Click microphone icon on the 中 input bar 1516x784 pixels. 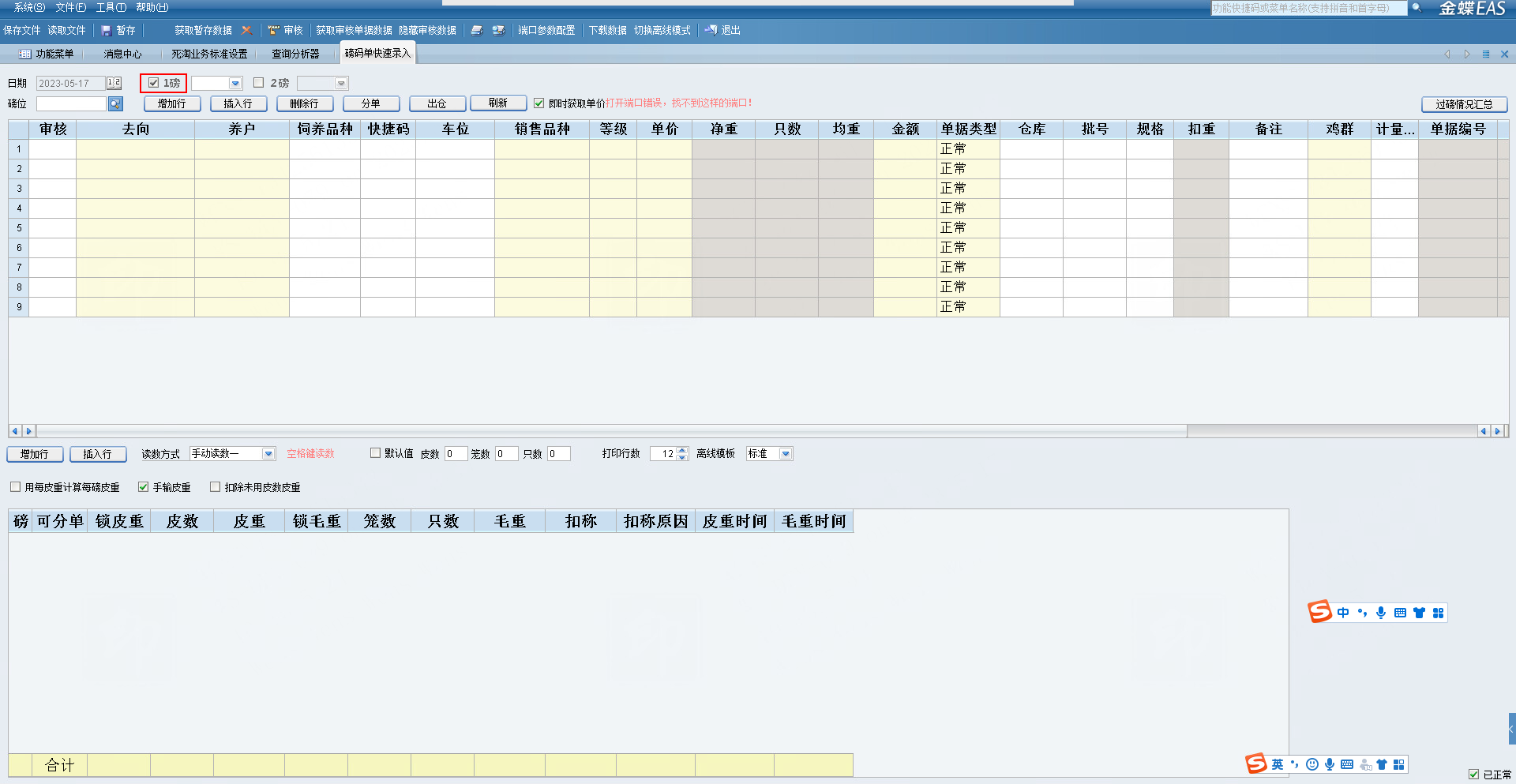click(x=1381, y=613)
